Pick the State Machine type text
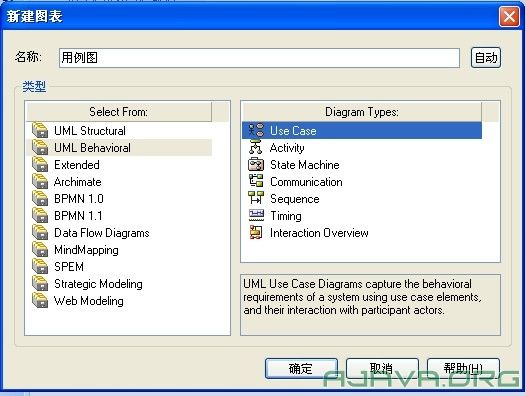Viewport: 526px width, 396px height. (x=305, y=165)
